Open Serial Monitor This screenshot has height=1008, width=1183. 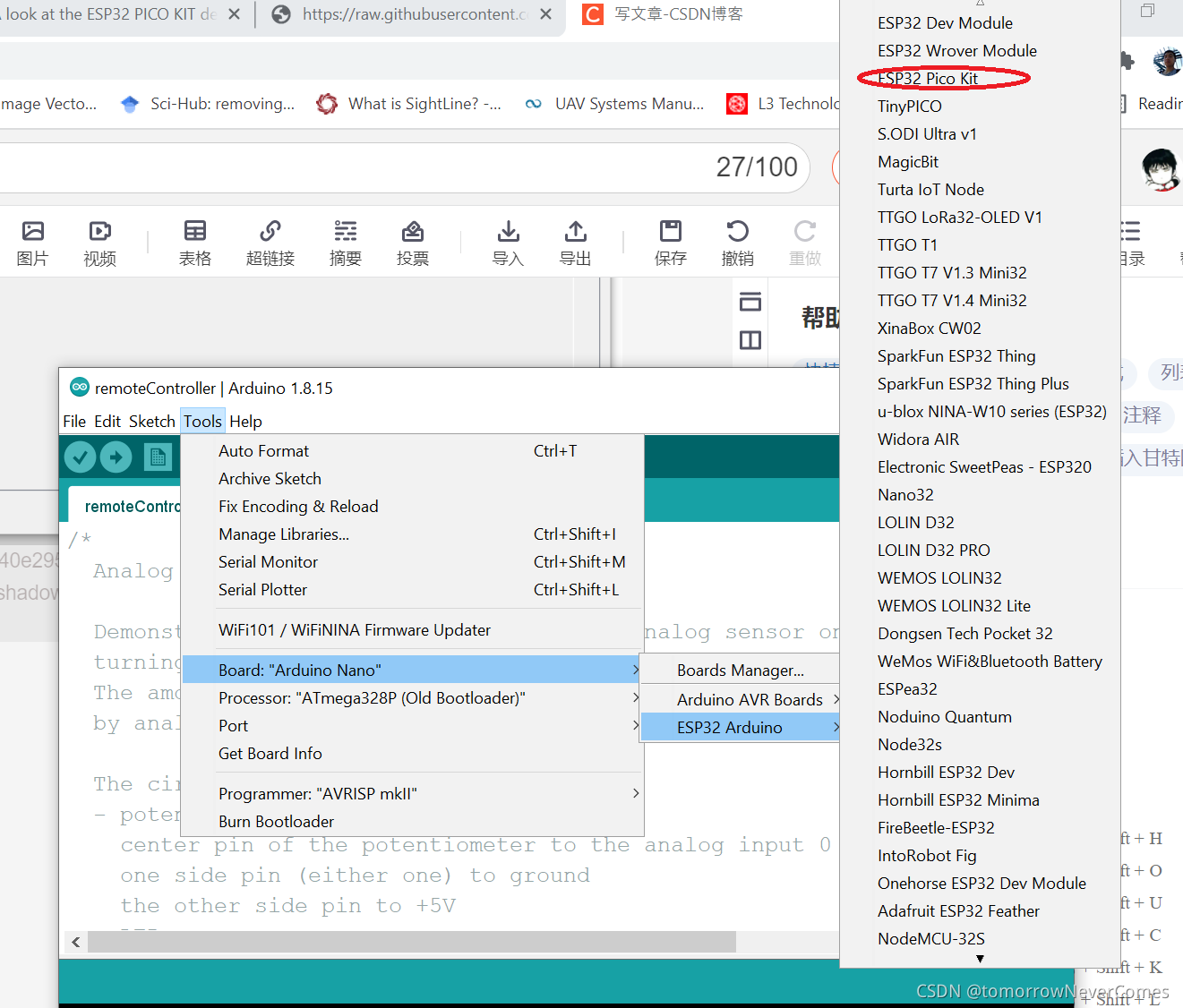pos(412,562)
